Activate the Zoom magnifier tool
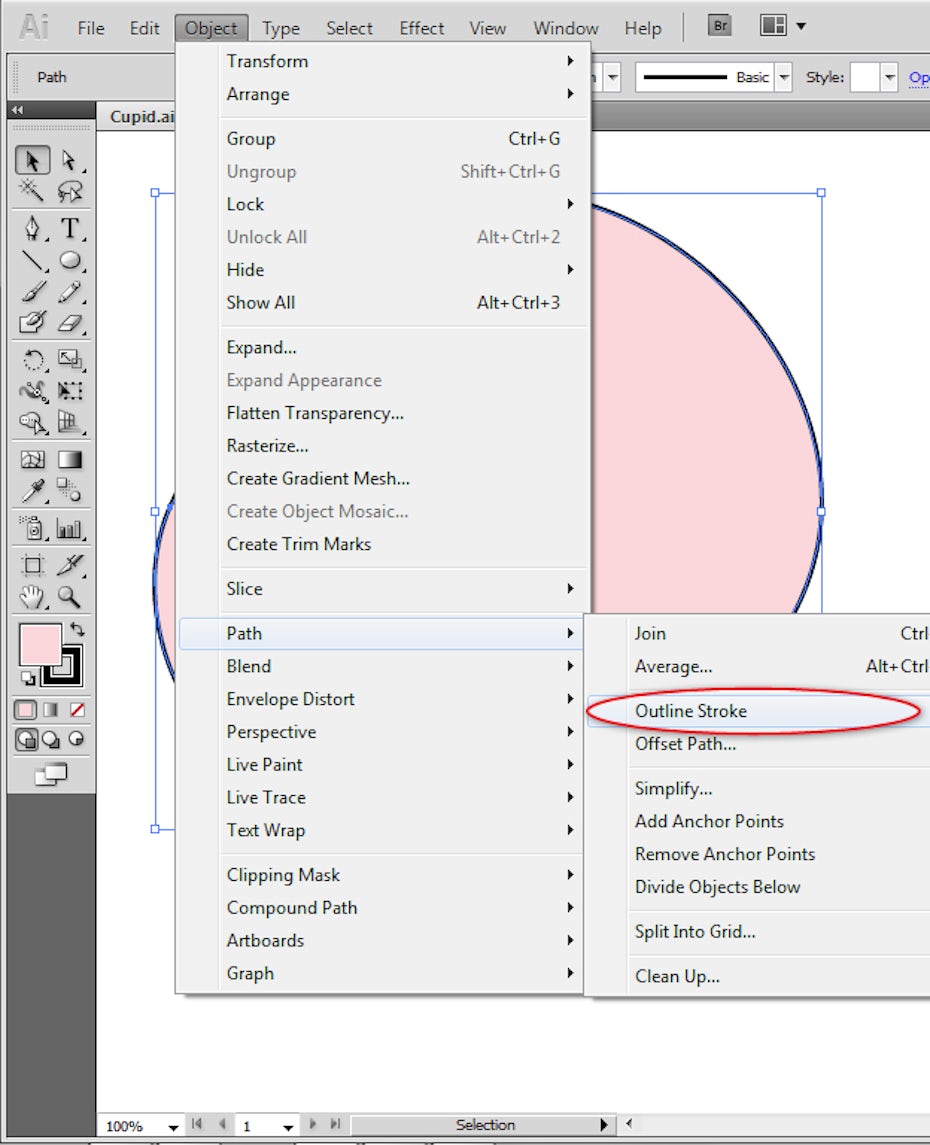Image resolution: width=930 pixels, height=1145 pixels. pyautogui.click(x=69, y=597)
